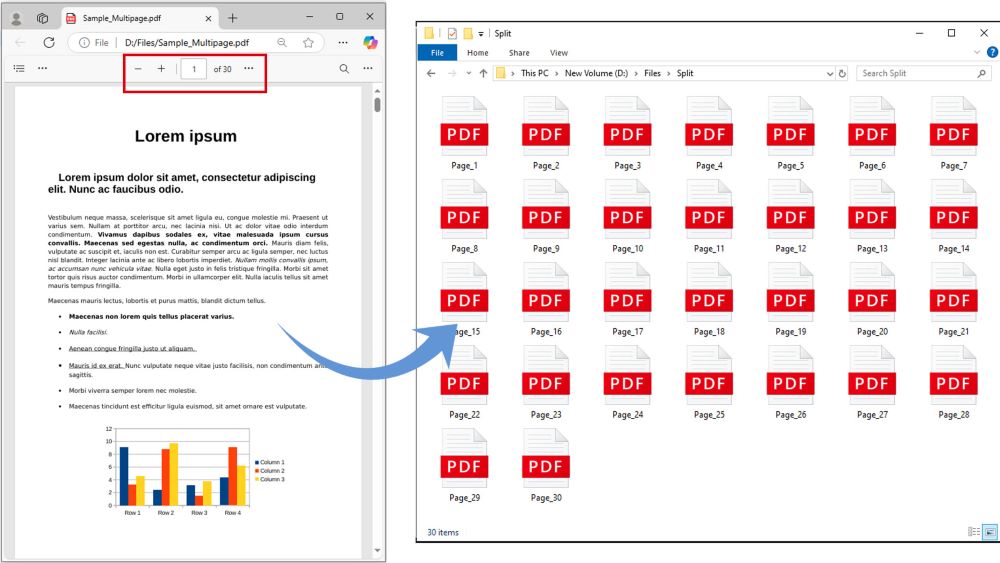Screen dimensions: 1000x563
Task: Click the Explorer Help question mark icon
Action: click(x=992, y=53)
